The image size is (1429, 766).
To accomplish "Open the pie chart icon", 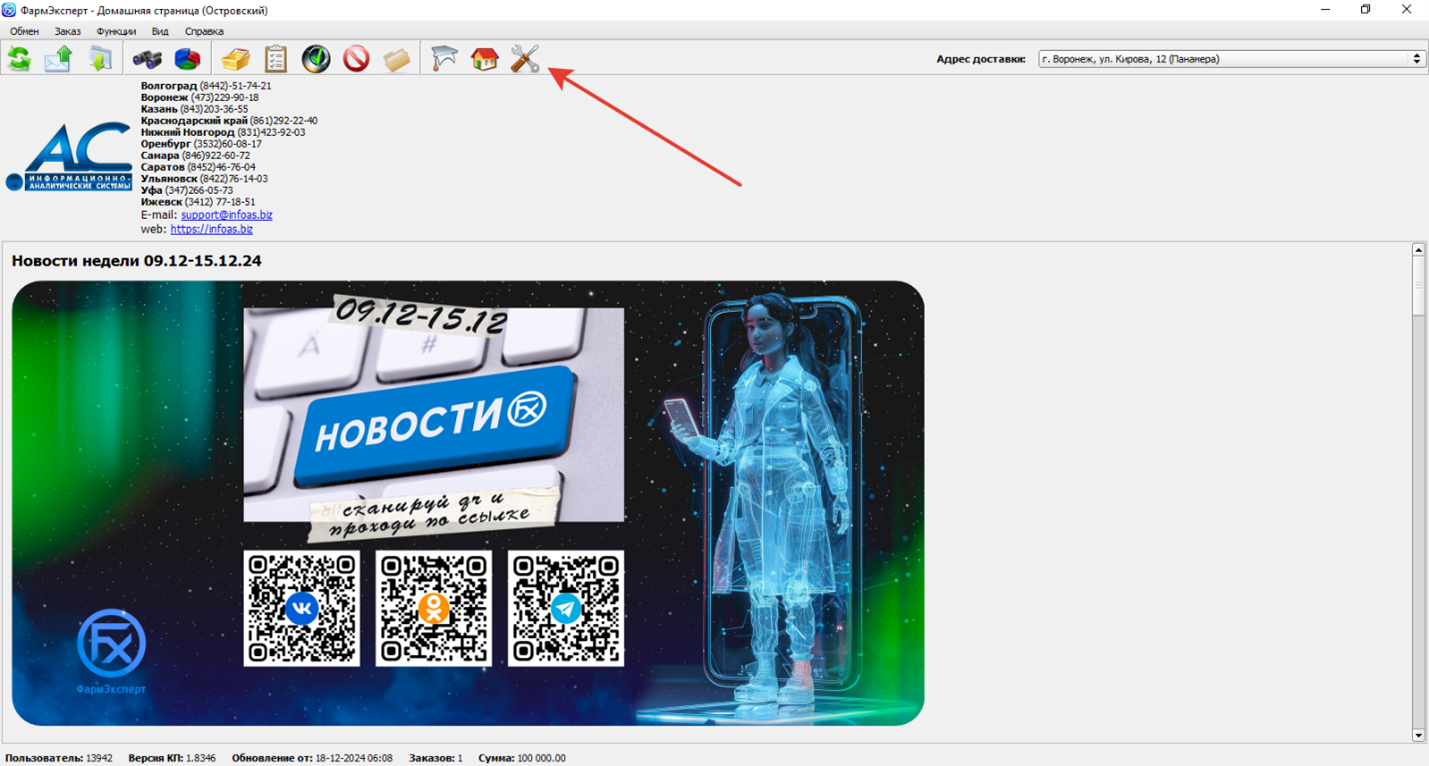I will coord(187,59).
